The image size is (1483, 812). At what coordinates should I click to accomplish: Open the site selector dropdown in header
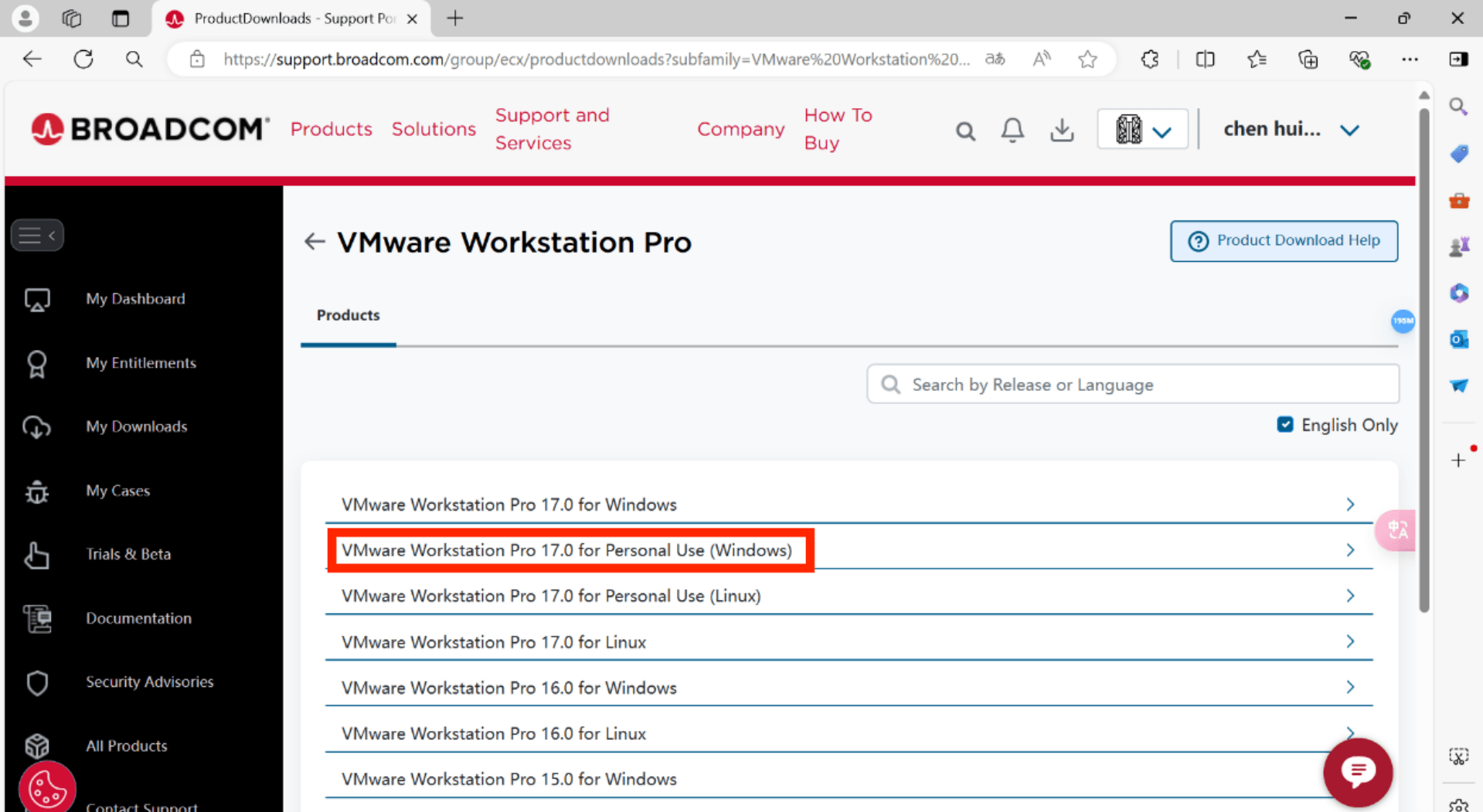coord(1142,129)
